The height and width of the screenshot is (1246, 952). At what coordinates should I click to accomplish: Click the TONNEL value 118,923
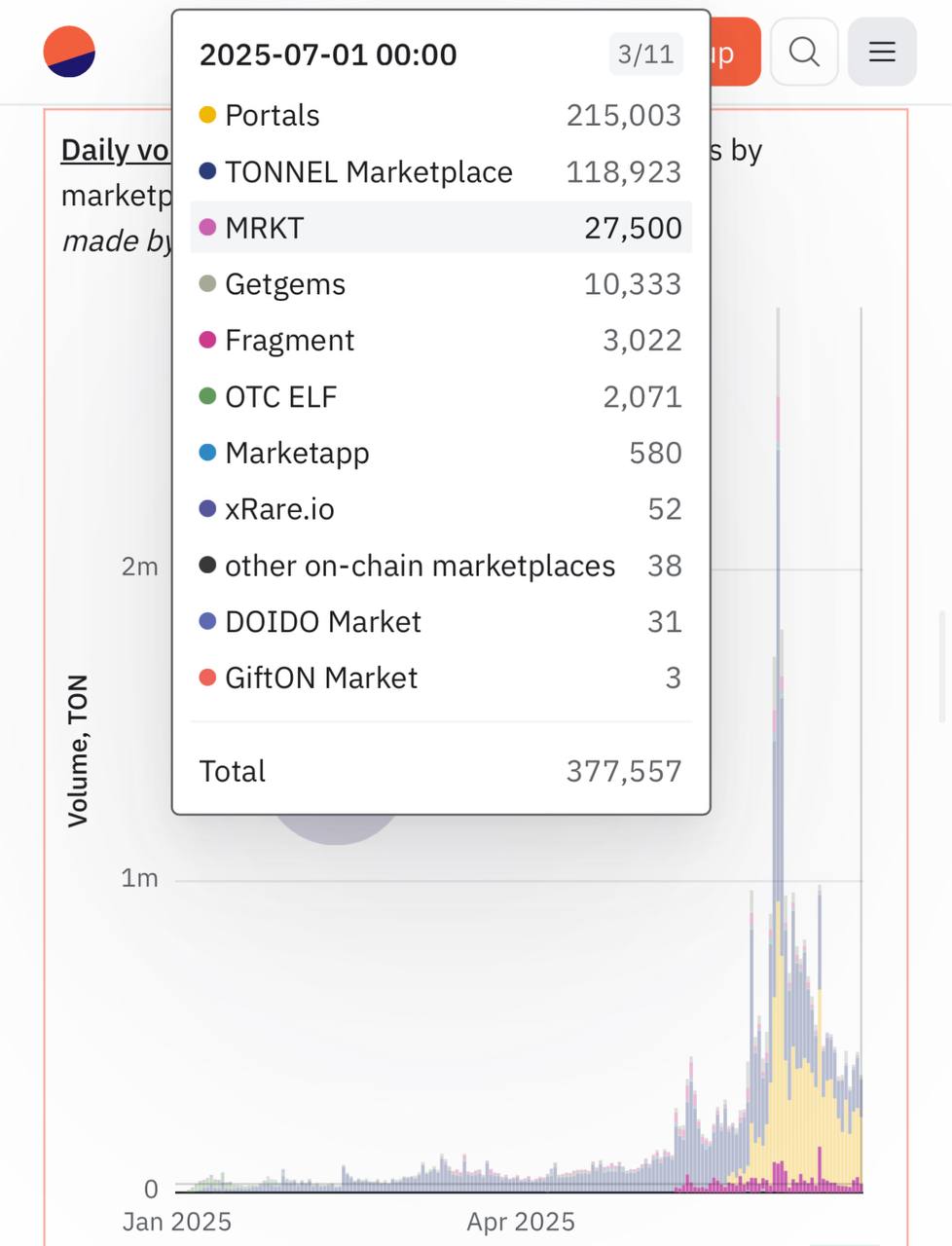624,171
